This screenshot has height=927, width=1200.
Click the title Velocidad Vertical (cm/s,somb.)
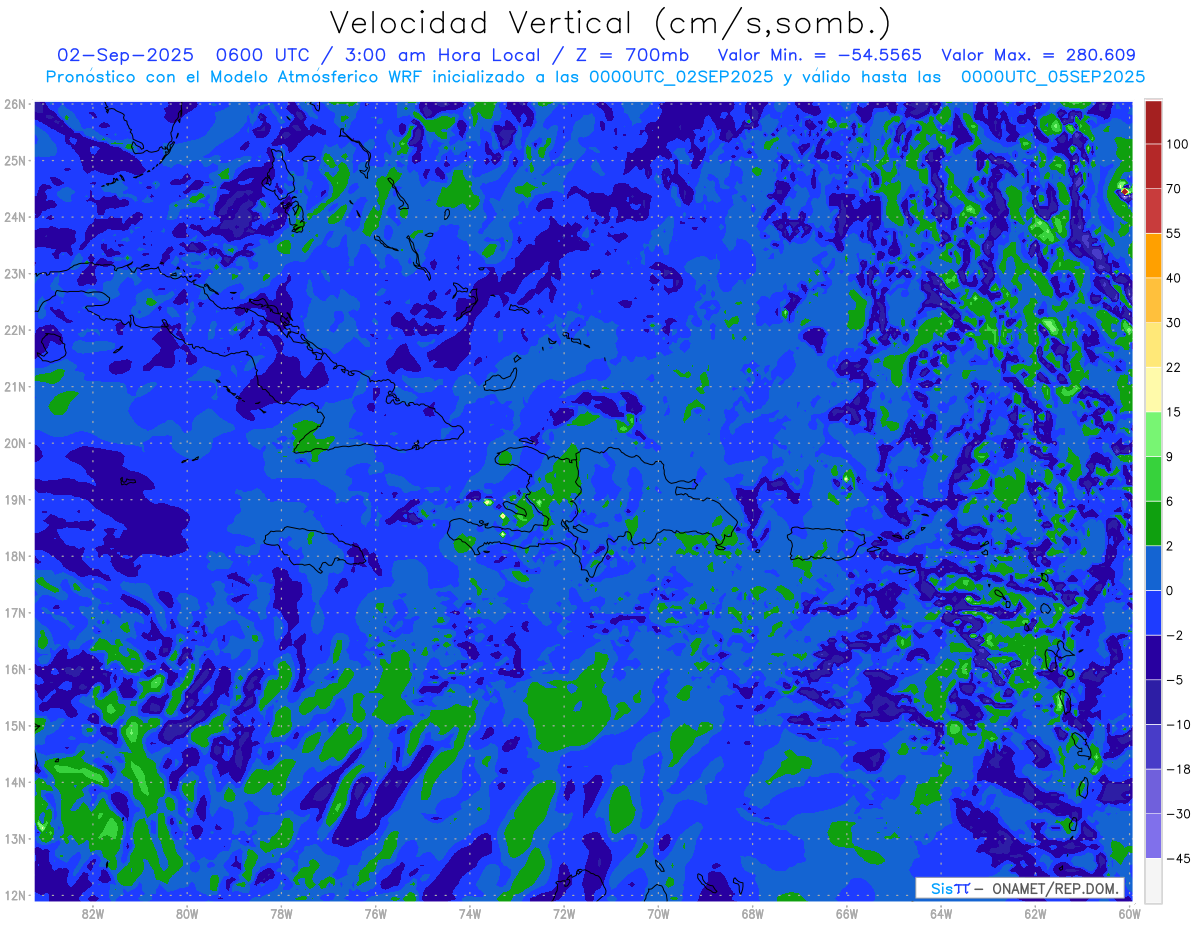(610, 23)
